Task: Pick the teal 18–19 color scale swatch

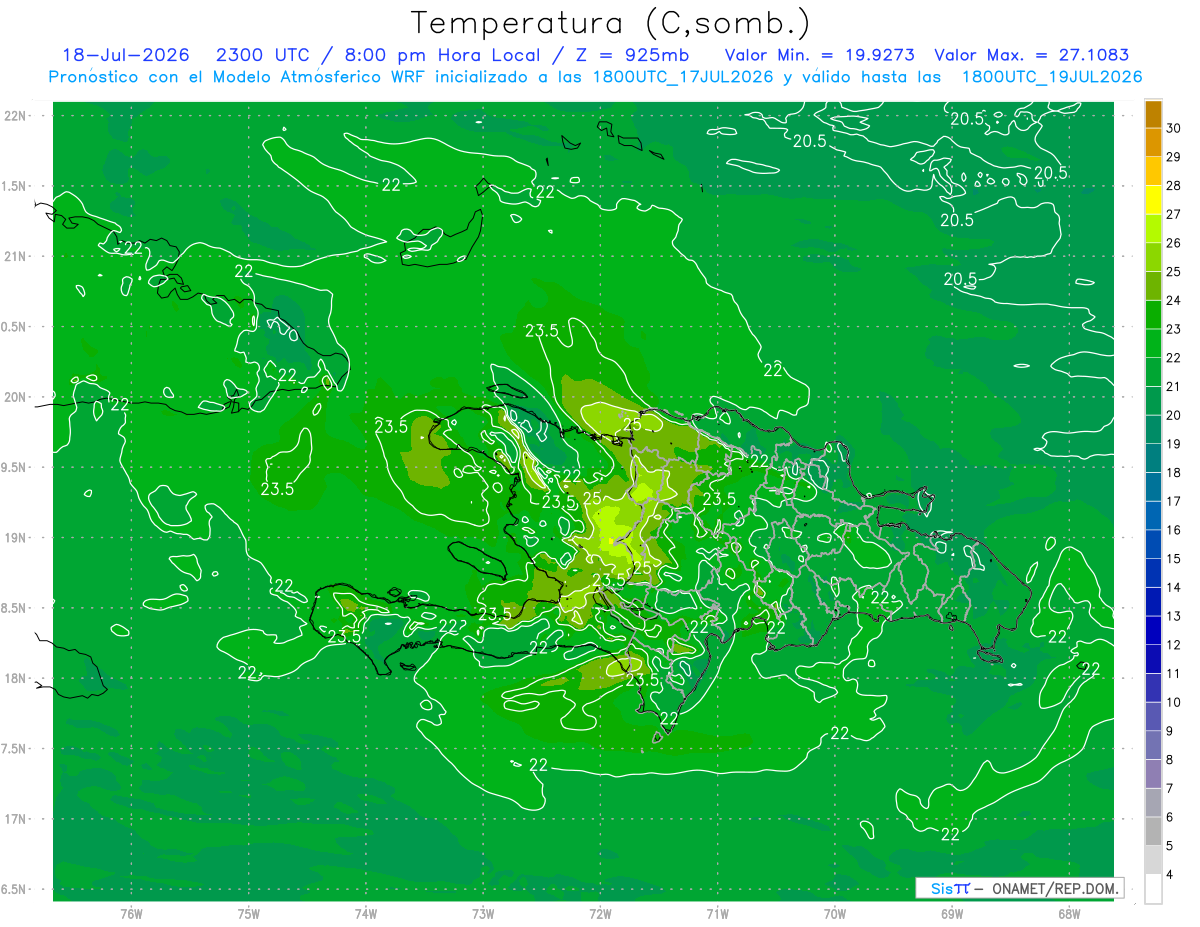Action: click(1153, 458)
